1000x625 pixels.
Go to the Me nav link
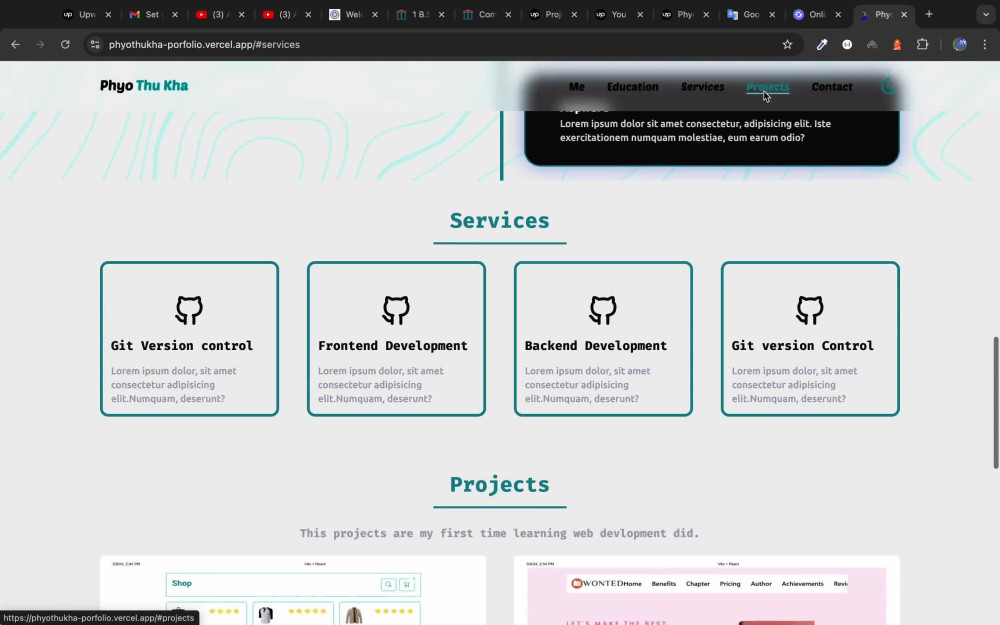577,87
